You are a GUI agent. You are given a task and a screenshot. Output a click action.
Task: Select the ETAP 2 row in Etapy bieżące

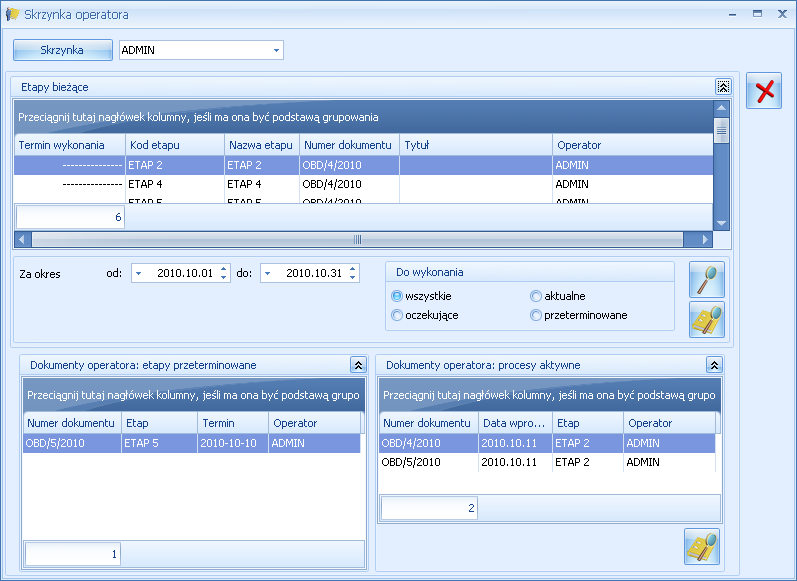[x=363, y=165]
